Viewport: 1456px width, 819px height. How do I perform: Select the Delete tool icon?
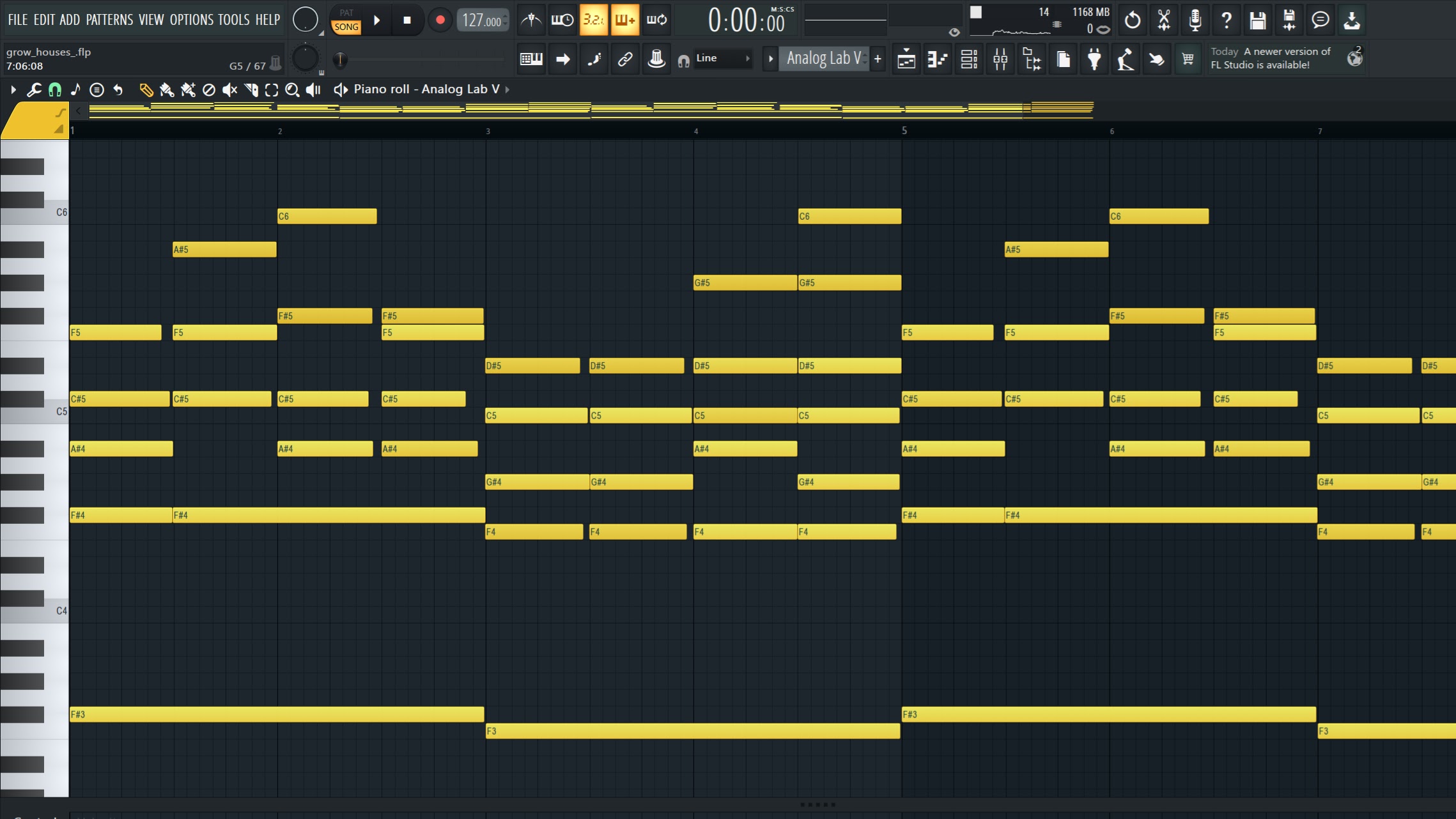[x=208, y=90]
